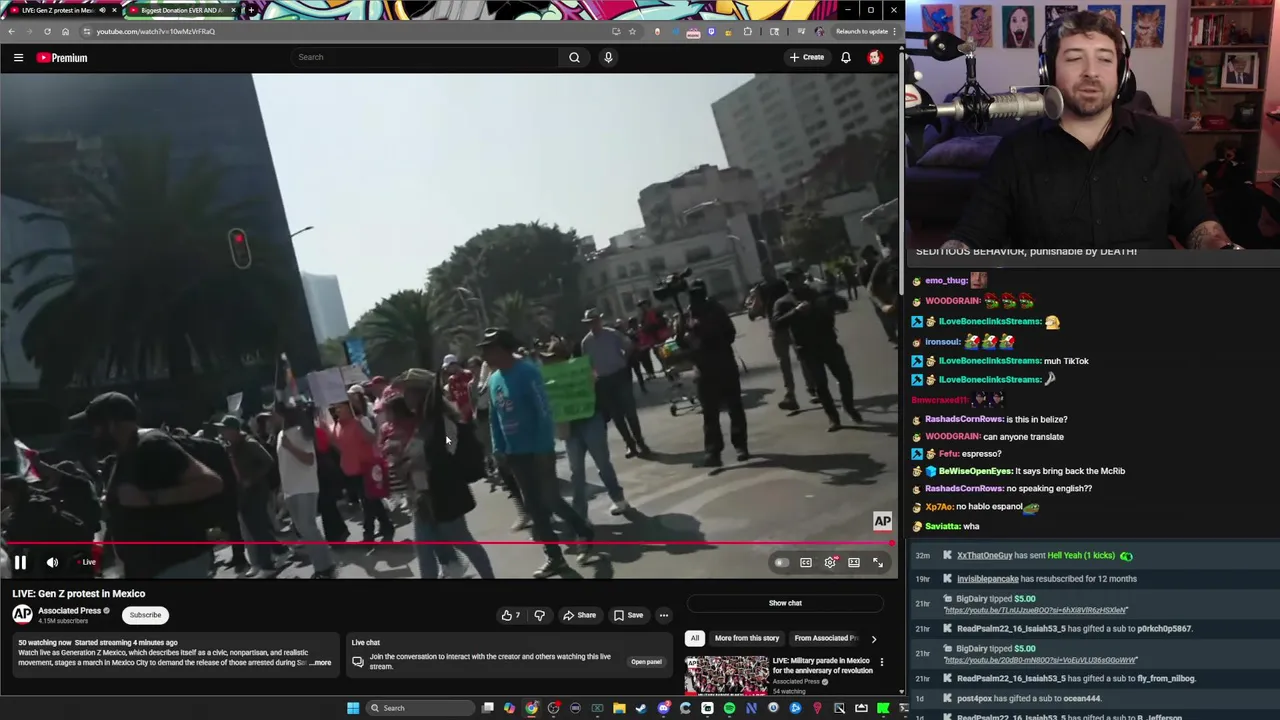The width and height of the screenshot is (1280, 720).
Task: Expand the description with ...more
Action: click(x=320, y=663)
